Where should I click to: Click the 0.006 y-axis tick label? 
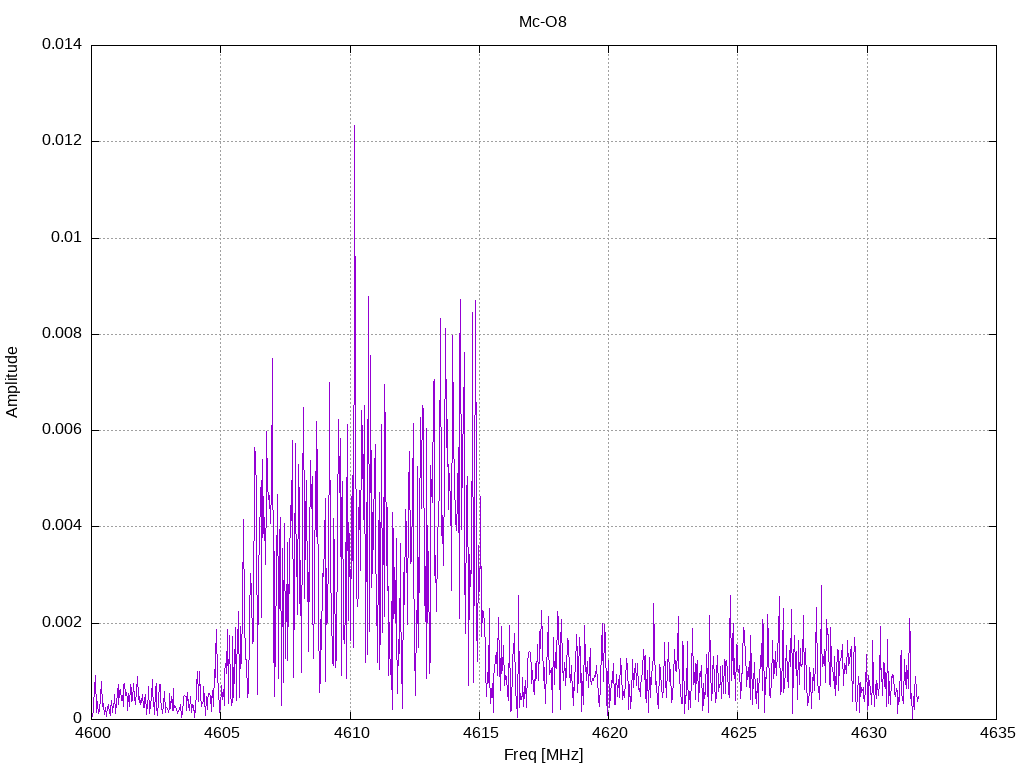[x=61, y=430]
